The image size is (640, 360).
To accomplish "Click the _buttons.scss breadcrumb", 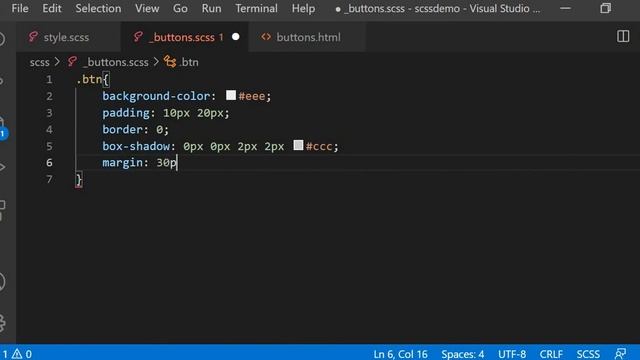I will pyautogui.click(x=116, y=62).
